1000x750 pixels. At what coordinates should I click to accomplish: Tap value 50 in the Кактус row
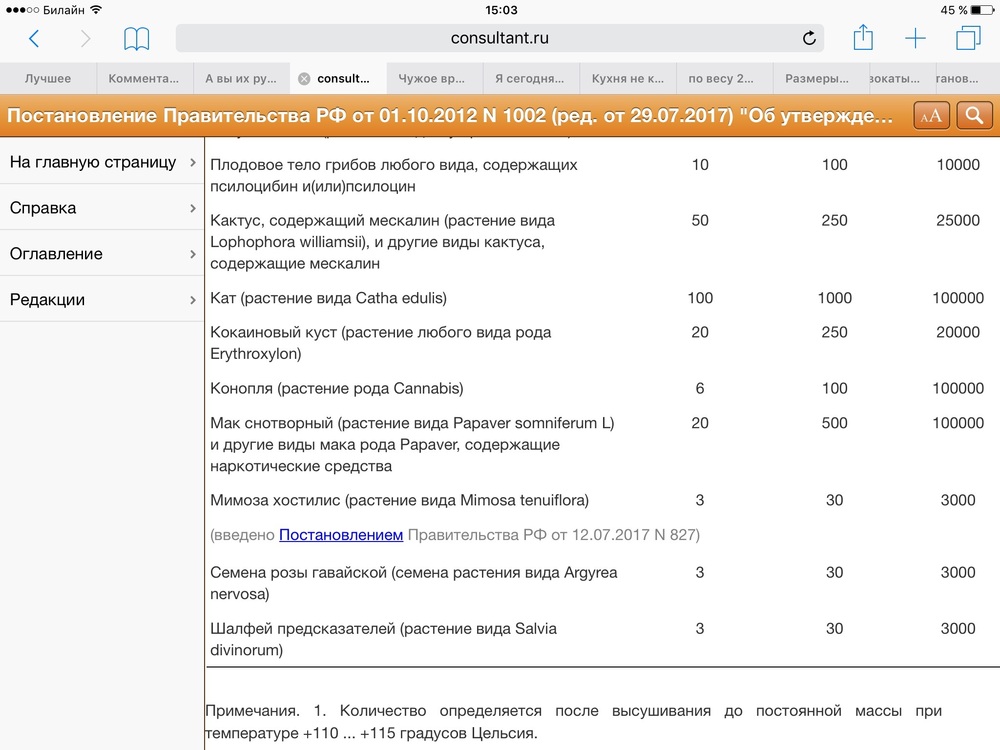pyautogui.click(x=700, y=220)
